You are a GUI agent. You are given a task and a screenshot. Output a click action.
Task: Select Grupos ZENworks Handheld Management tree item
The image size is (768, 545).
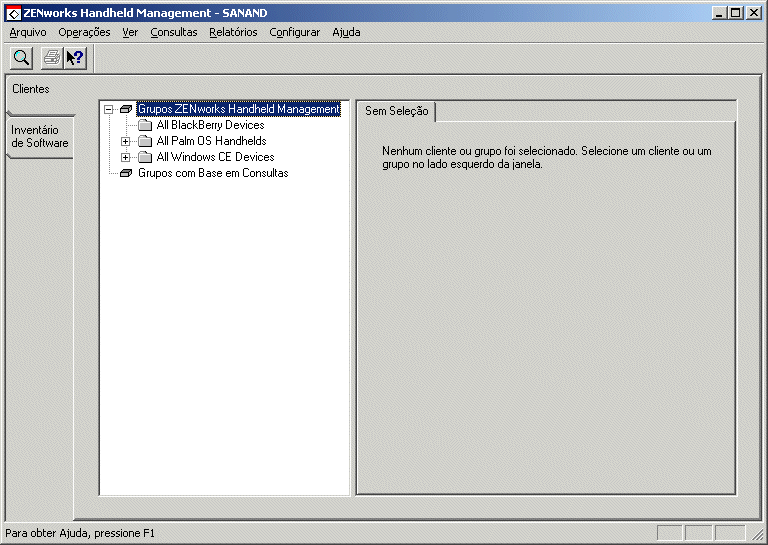click(x=239, y=109)
